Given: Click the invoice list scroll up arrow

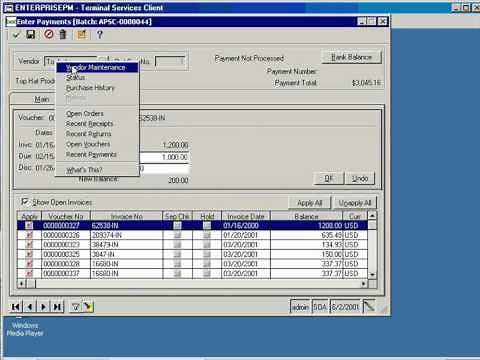Looking at the screenshot, I should (x=372, y=216).
